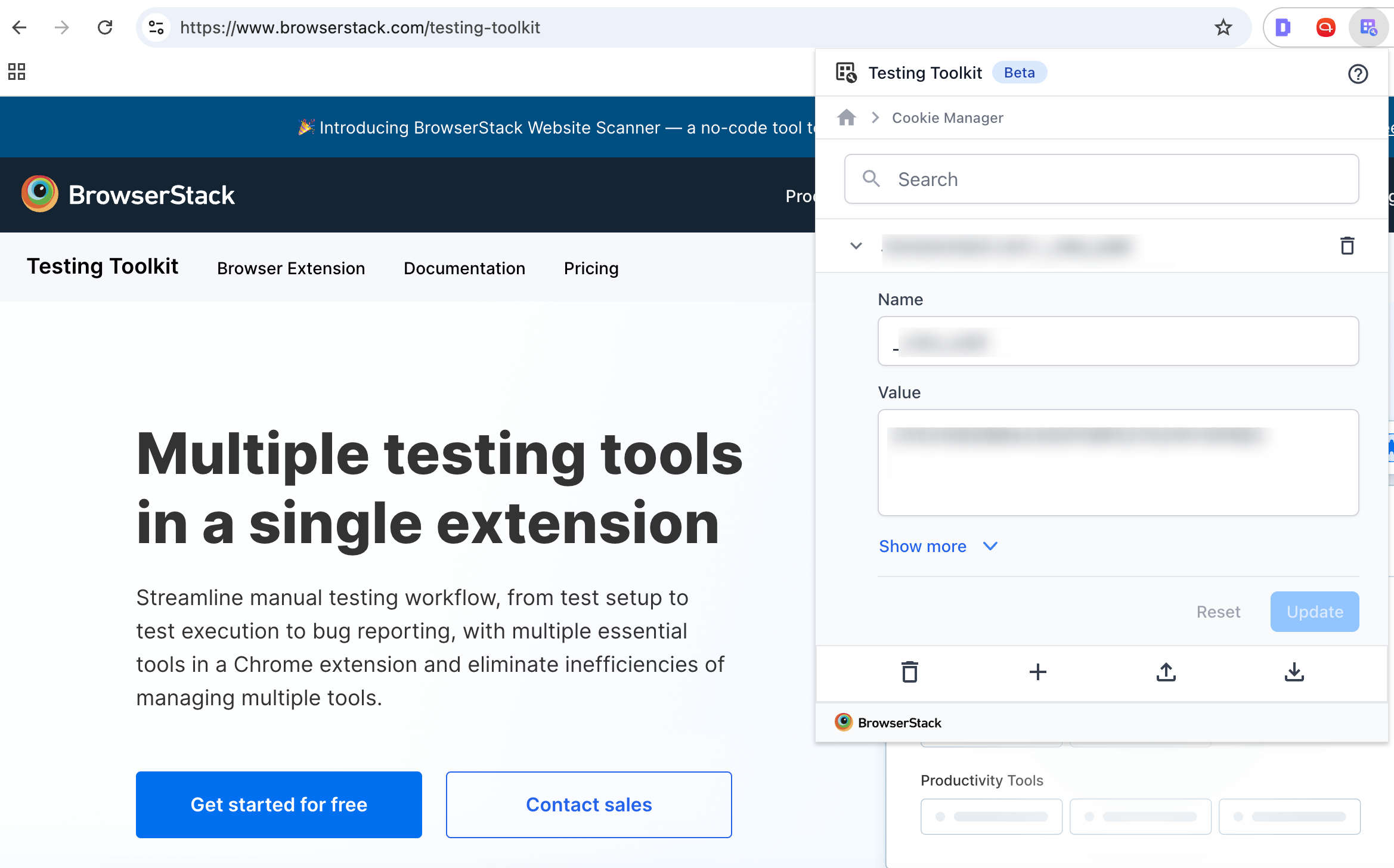The width and height of the screenshot is (1394, 868).
Task: Select the Testing Toolkit heading link
Action: click(103, 266)
